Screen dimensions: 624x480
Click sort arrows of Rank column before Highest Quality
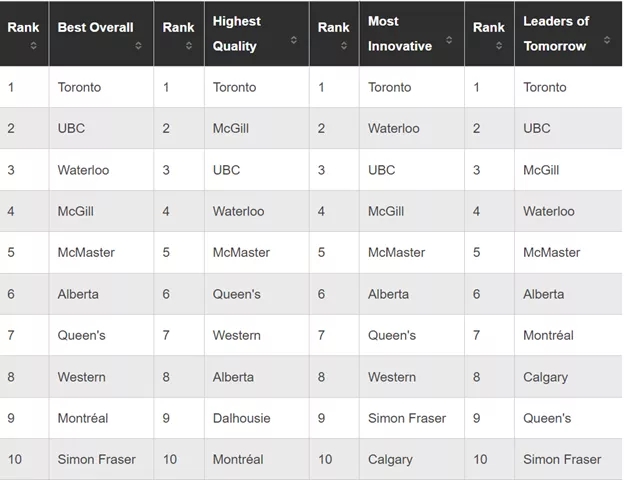tap(188, 46)
